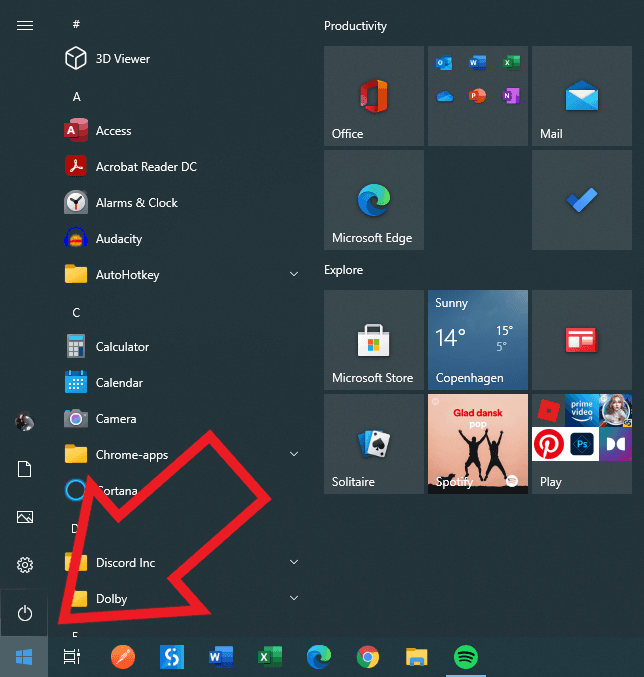The width and height of the screenshot is (644, 677).
Task: Open the Microsoft Store tile
Action: (x=374, y=340)
